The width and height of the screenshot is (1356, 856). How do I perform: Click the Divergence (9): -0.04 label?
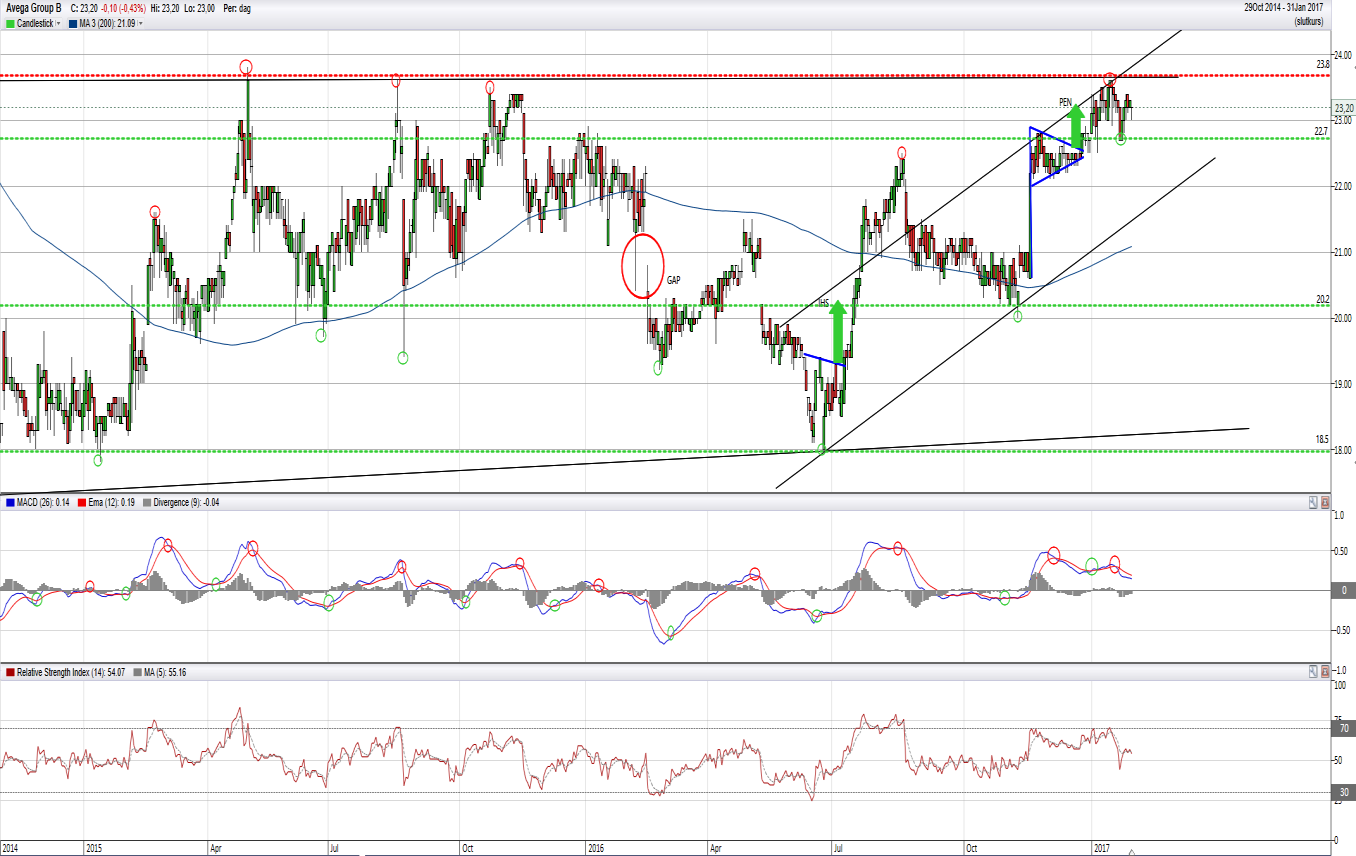187,502
